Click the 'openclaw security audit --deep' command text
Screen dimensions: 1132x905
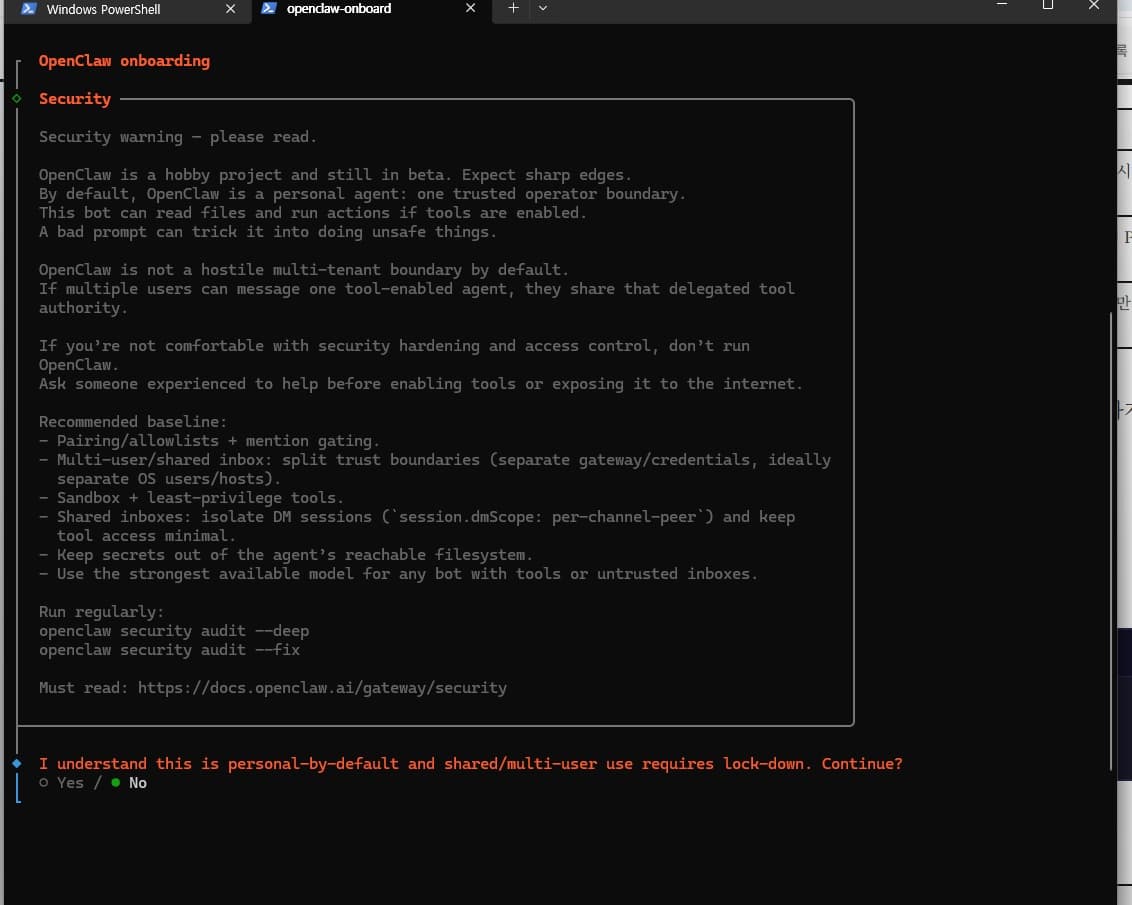point(174,631)
